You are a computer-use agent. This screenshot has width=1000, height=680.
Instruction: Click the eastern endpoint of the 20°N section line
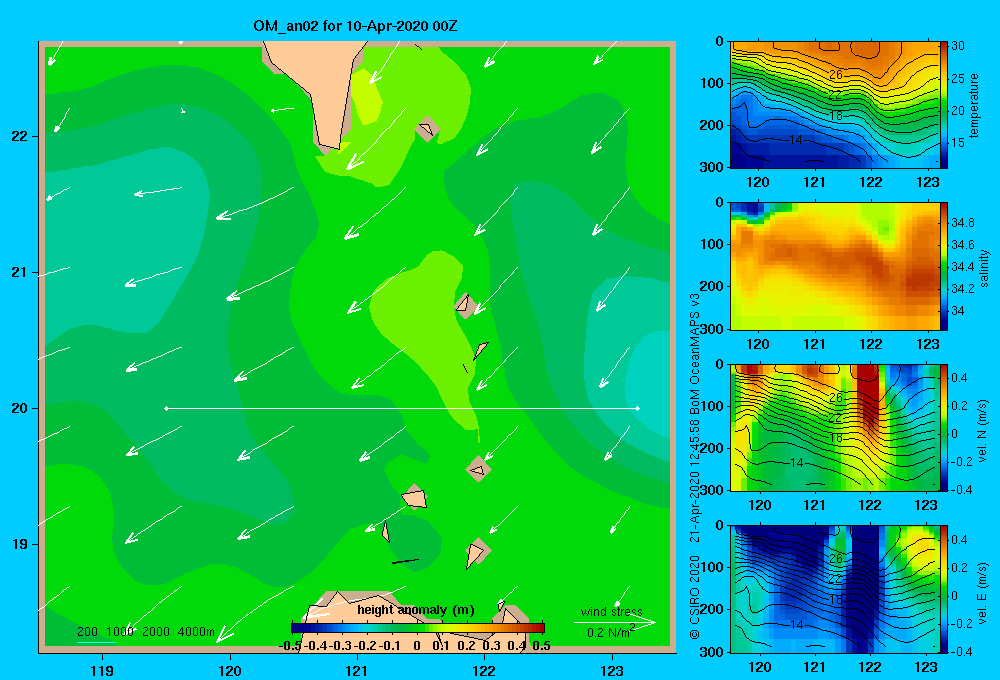(638, 408)
